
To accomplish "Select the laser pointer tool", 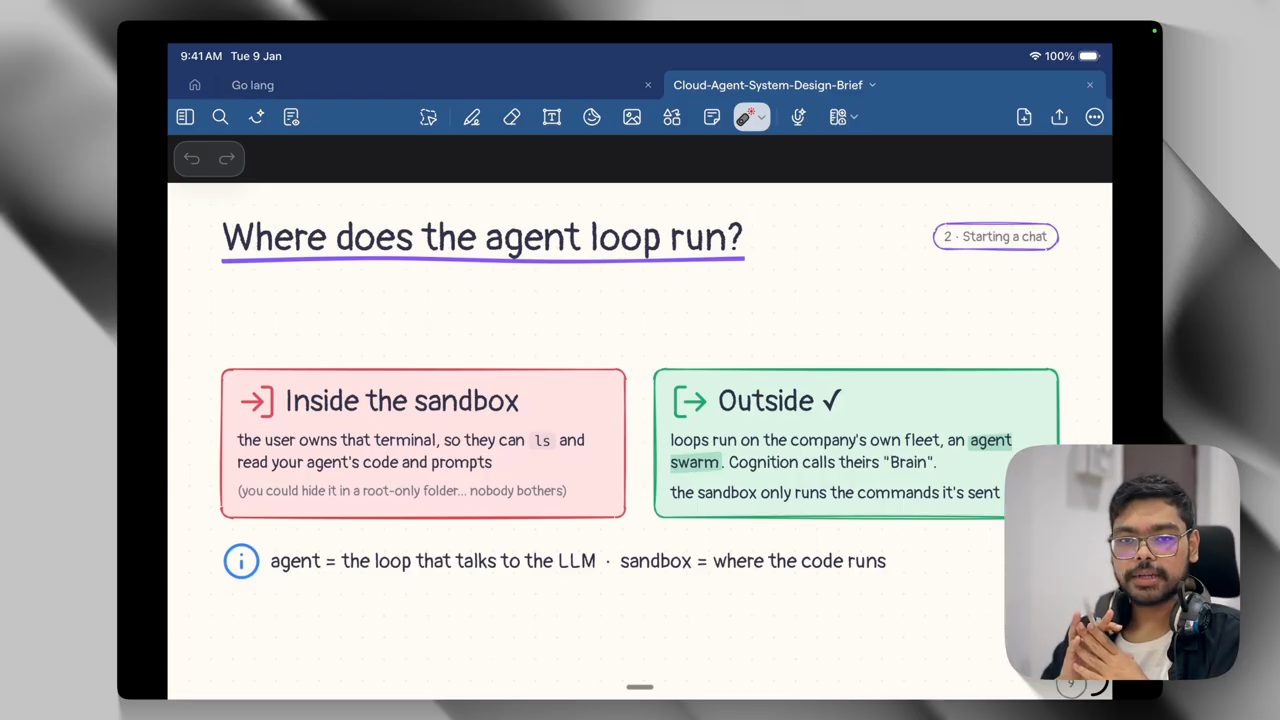I will 745,117.
